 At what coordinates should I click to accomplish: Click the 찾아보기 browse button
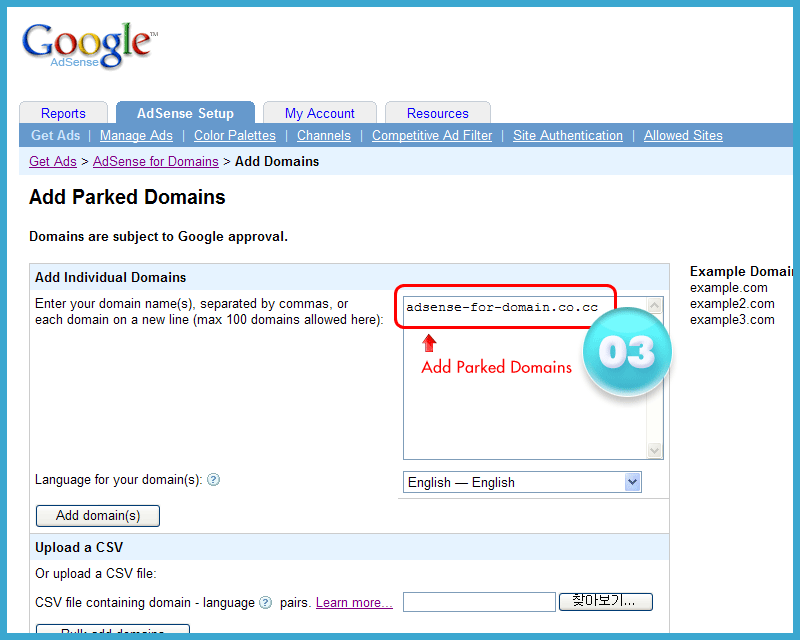click(606, 602)
